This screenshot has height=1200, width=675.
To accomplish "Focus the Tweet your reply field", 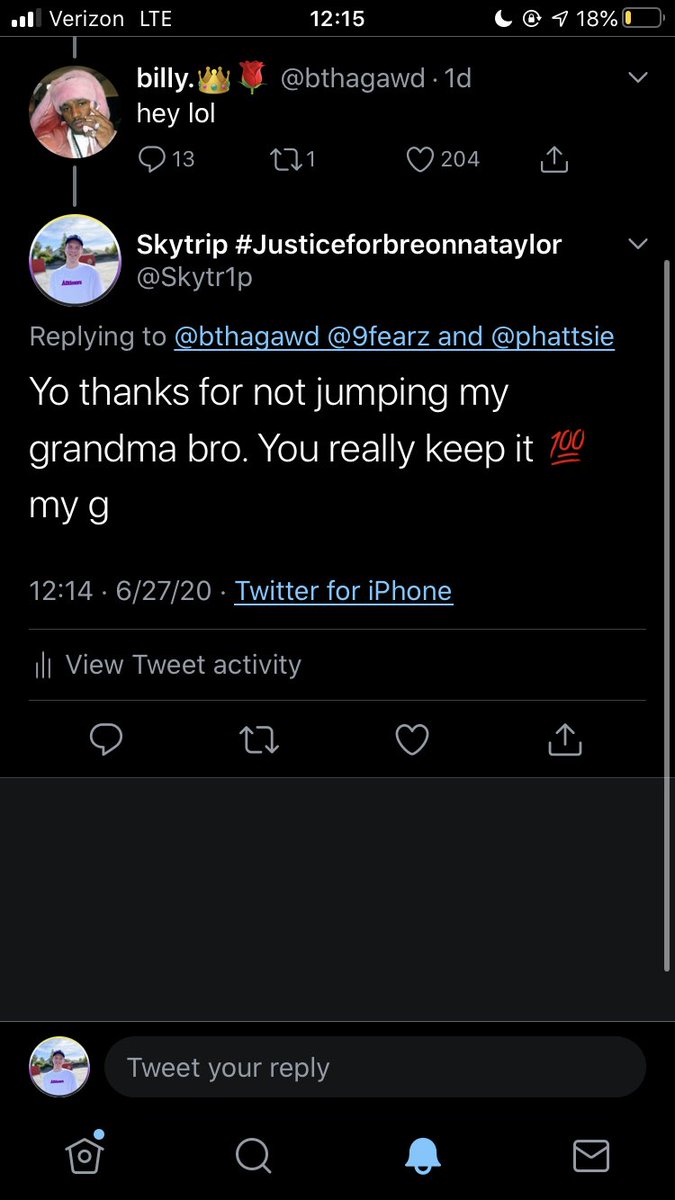I will (x=375, y=1068).
